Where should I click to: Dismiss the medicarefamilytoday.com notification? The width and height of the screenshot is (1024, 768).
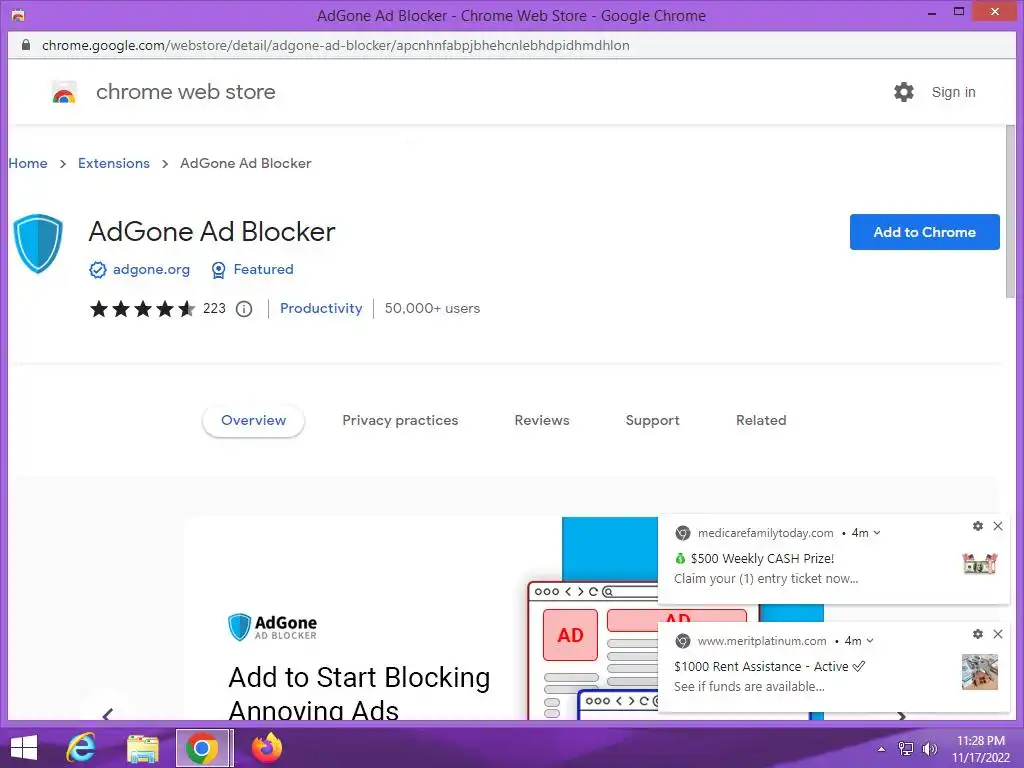click(x=998, y=526)
